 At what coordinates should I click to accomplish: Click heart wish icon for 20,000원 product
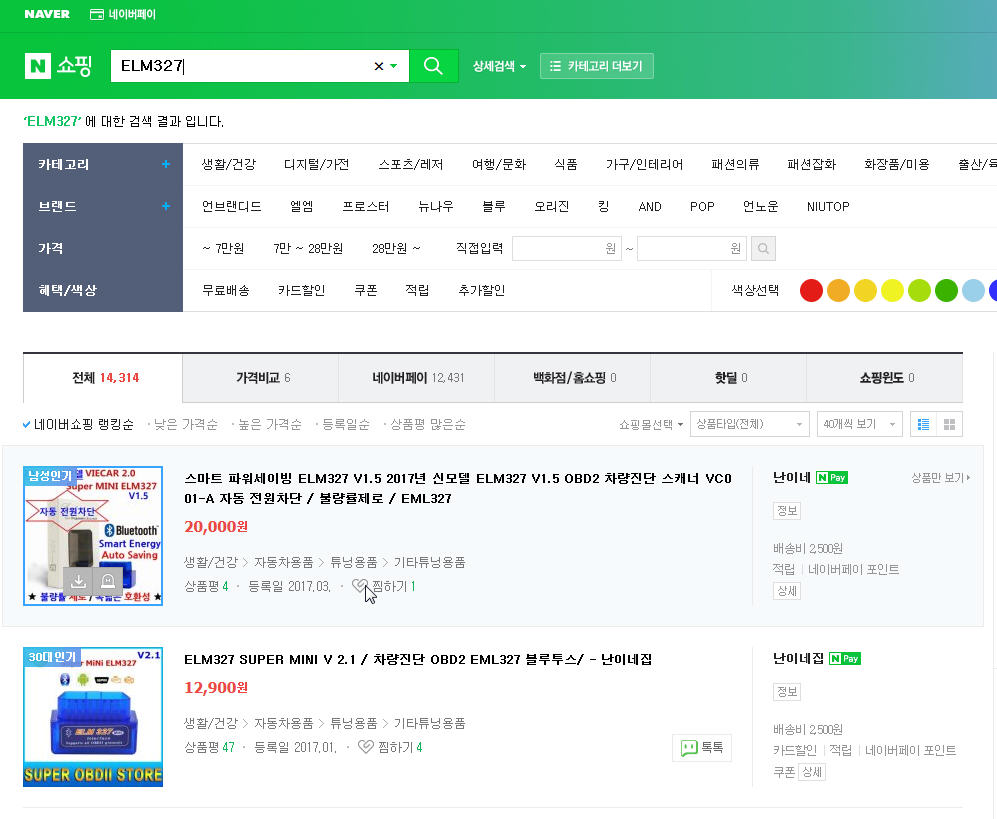coord(360,586)
